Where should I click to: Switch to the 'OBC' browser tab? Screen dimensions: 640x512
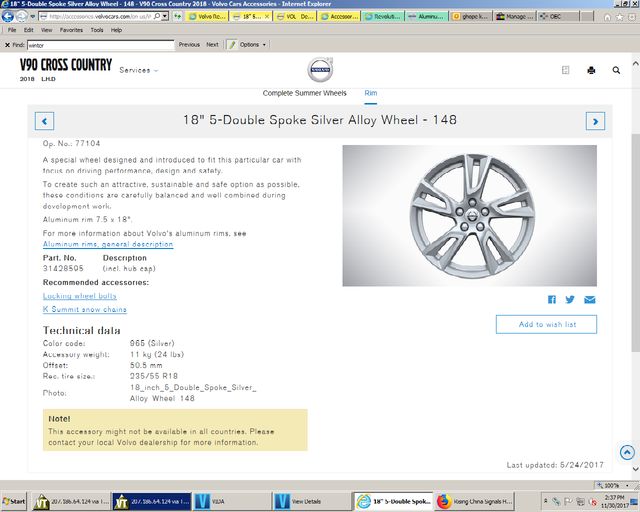click(558, 16)
